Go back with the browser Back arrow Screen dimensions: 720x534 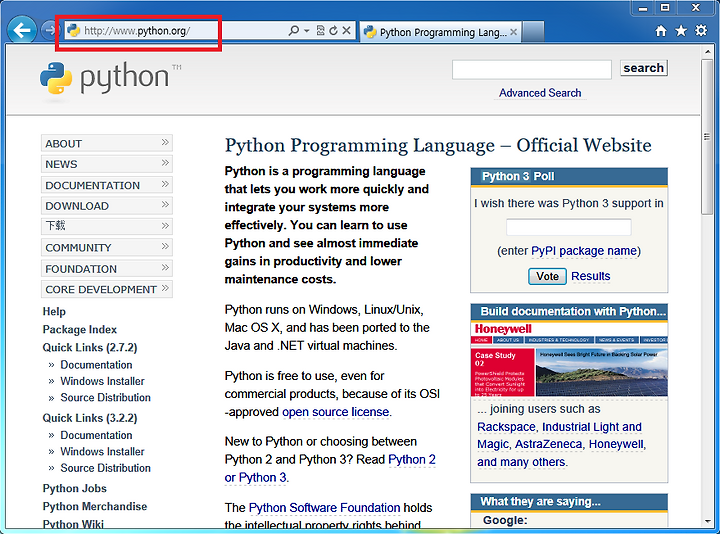(22, 30)
